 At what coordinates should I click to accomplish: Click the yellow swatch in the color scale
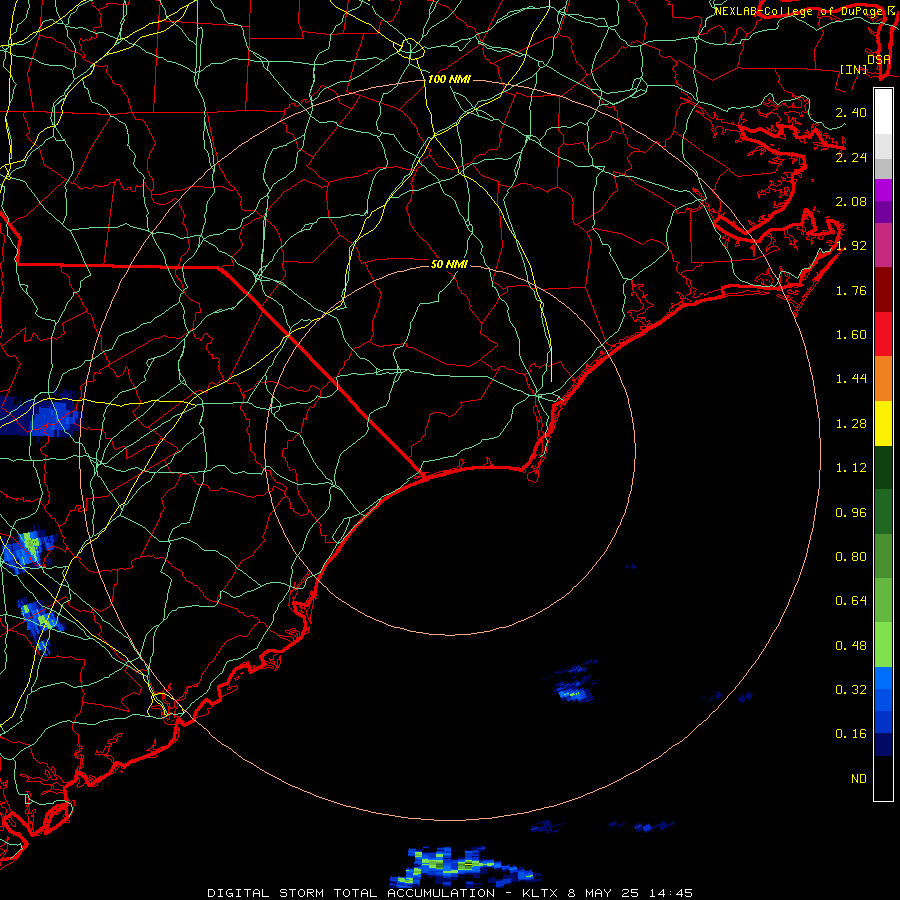pos(883,424)
